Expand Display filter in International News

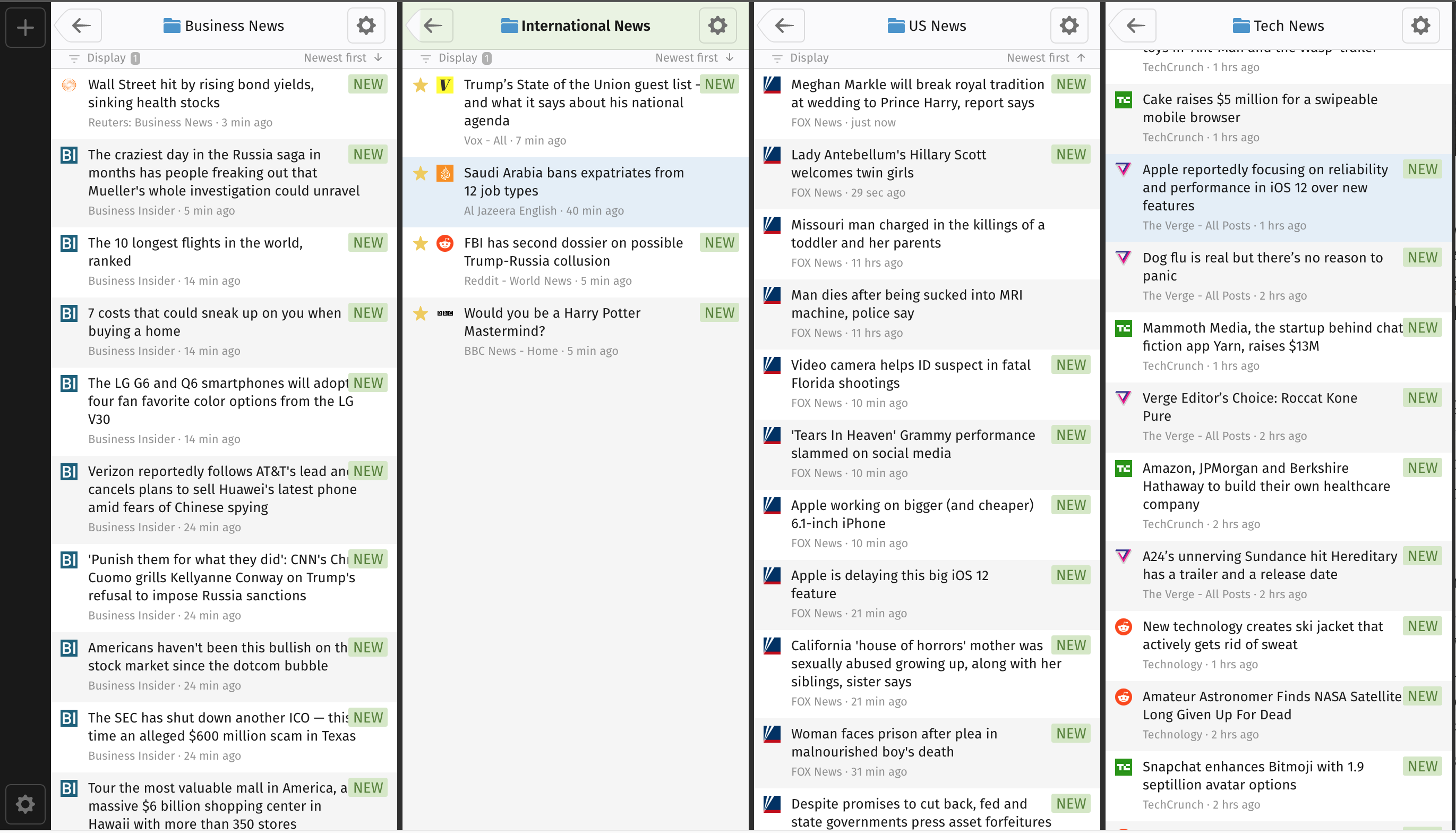coord(457,58)
